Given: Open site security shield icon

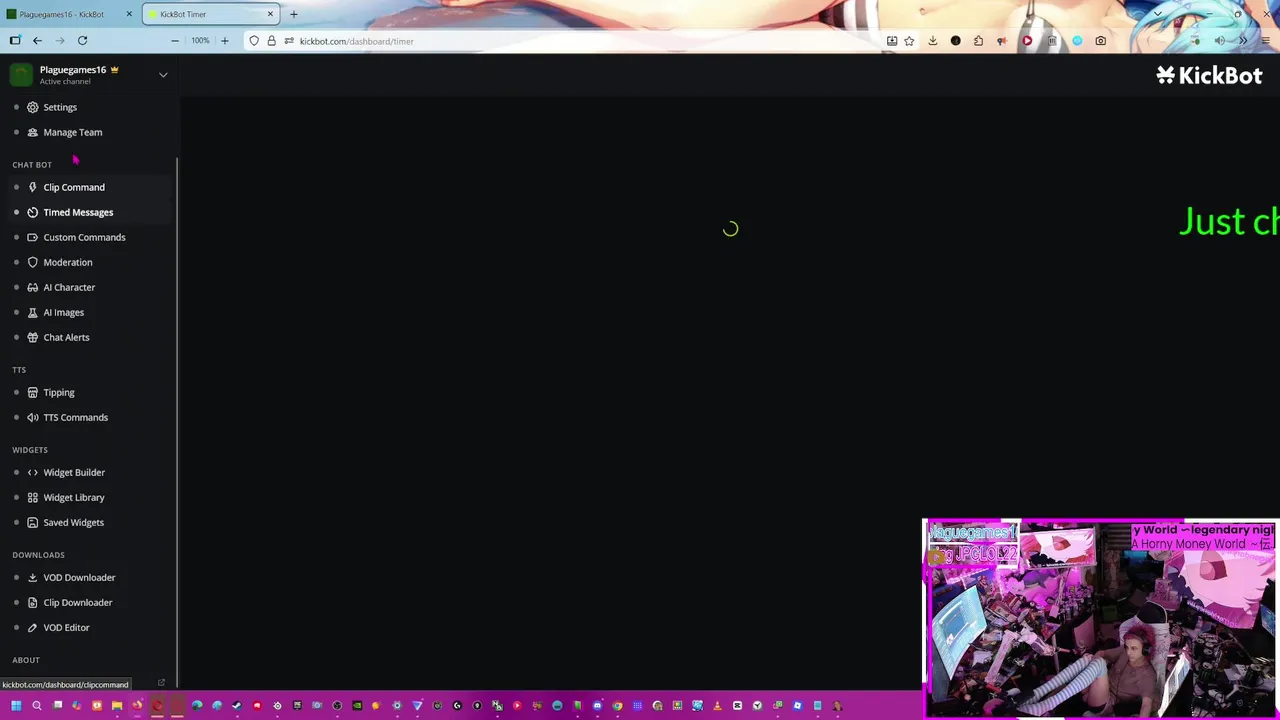Looking at the screenshot, I should [254, 41].
